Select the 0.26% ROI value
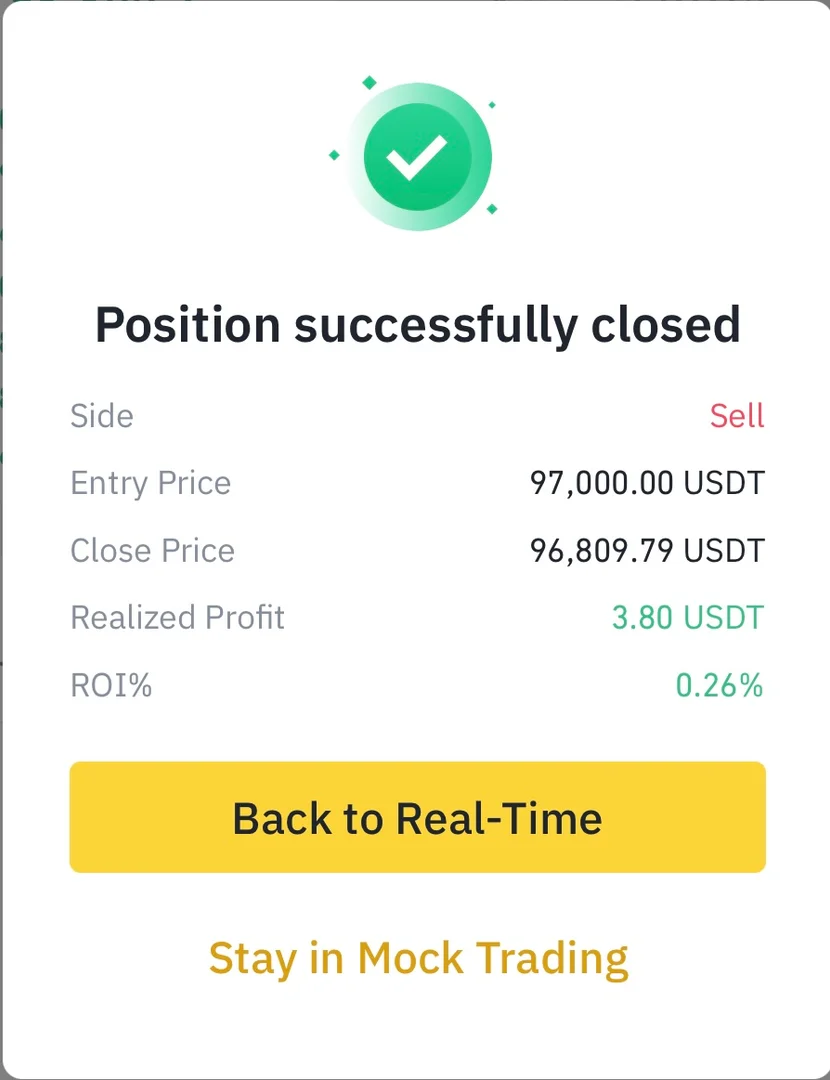 pos(719,685)
